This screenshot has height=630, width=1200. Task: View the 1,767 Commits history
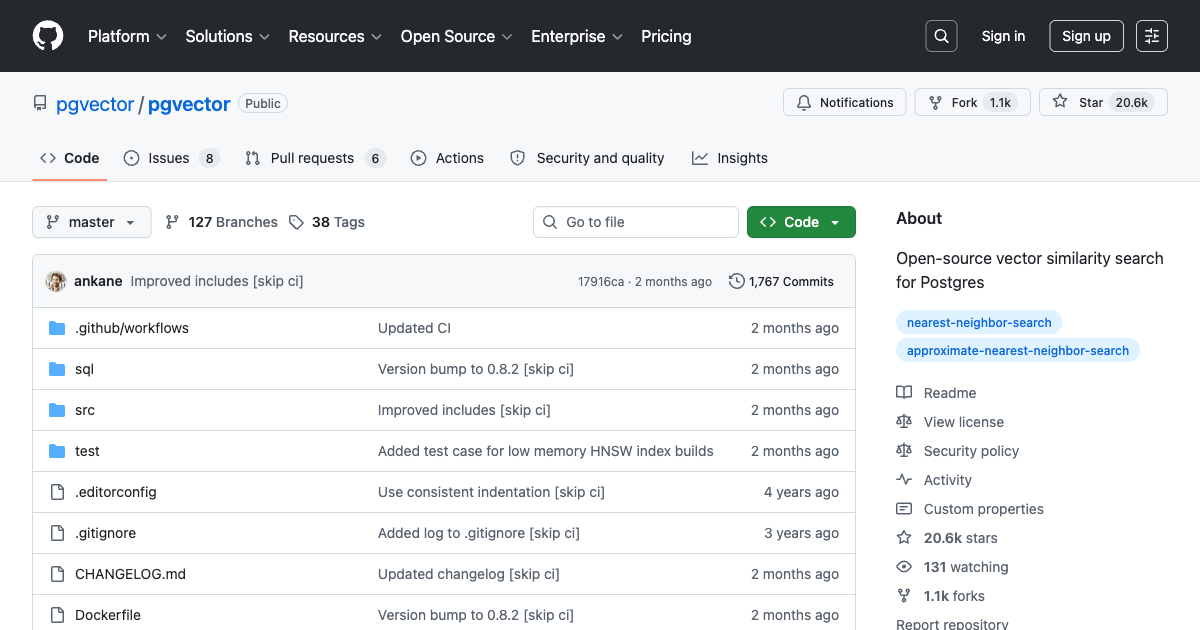(x=781, y=282)
